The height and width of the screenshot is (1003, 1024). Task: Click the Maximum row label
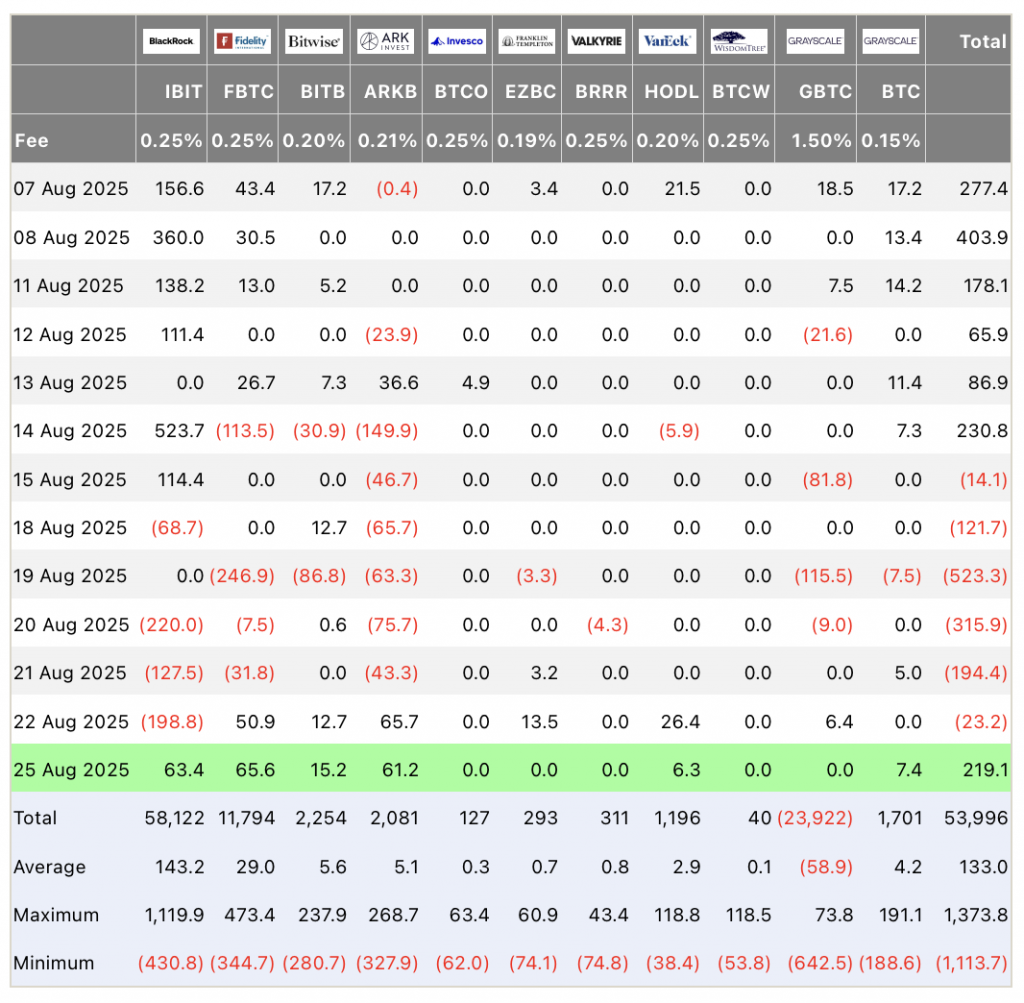pyautogui.click(x=56, y=915)
